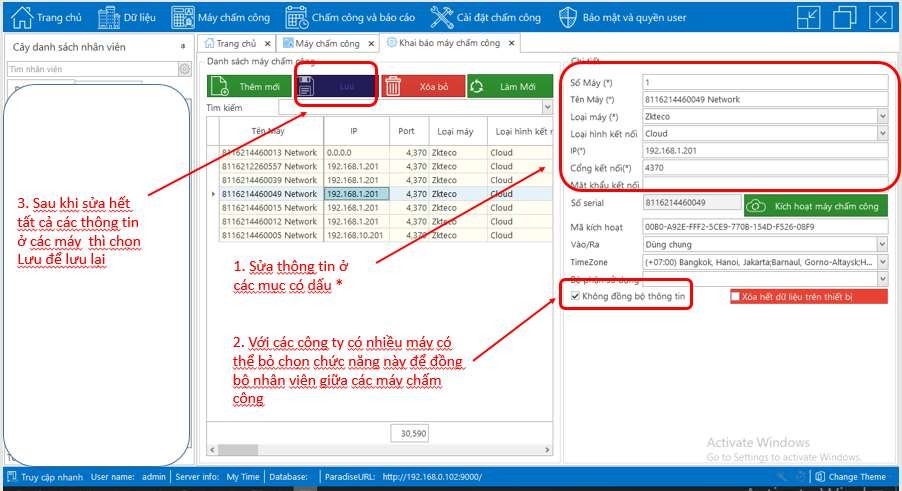Switch to the Máy chấm công tab
The height and width of the screenshot is (491, 902).
pyautogui.click(x=324, y=43)
